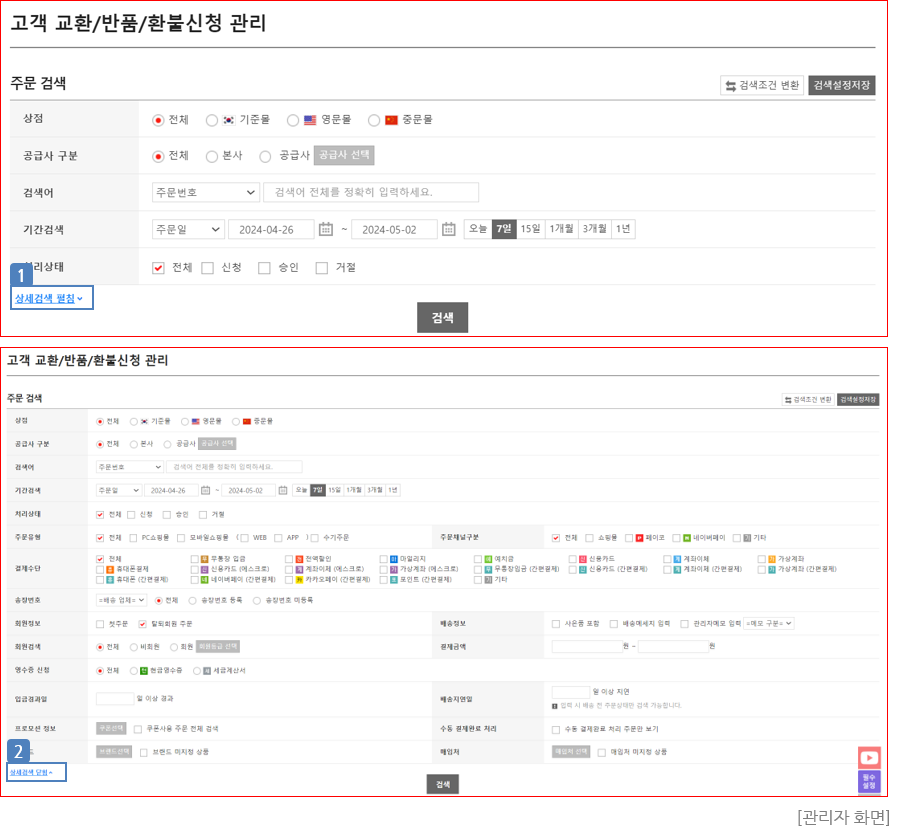Check the 사은품 포함 option
The width and height of the screenshot is (906, 837).
click(556, 624)
